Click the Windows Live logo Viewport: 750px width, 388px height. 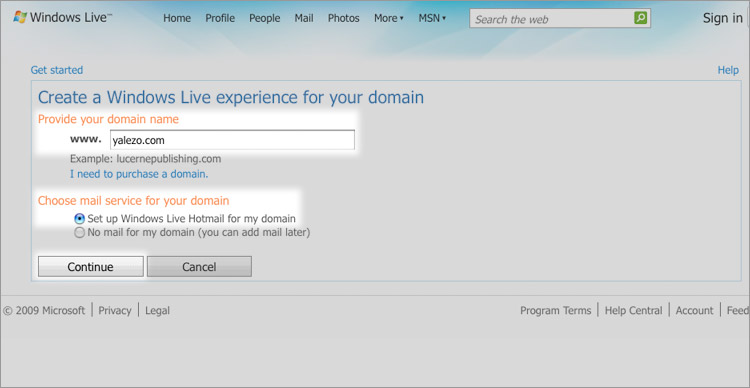pyautogui.click(x=63, y=18)
